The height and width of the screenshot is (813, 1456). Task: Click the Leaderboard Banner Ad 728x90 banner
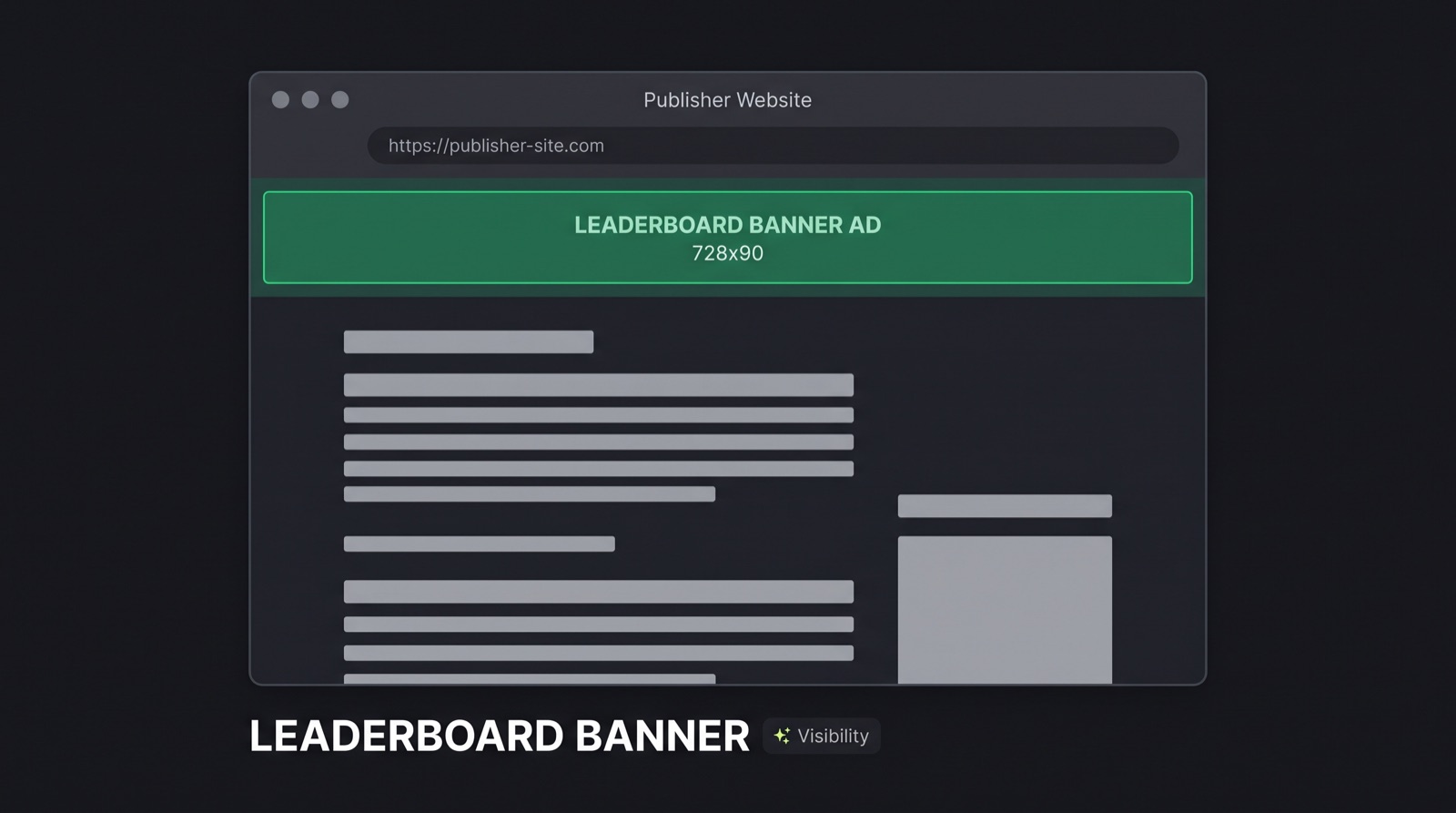point(728,238)
